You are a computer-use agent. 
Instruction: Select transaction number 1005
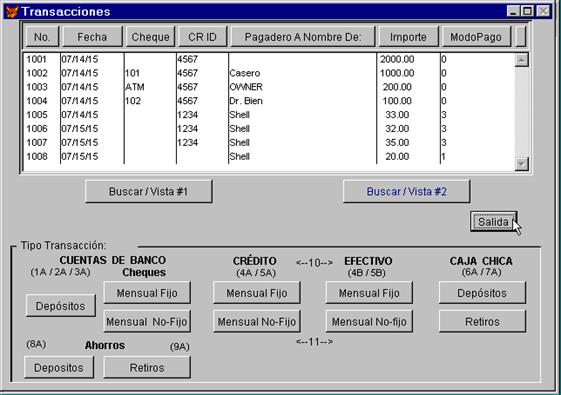click(x=36, y=115)
